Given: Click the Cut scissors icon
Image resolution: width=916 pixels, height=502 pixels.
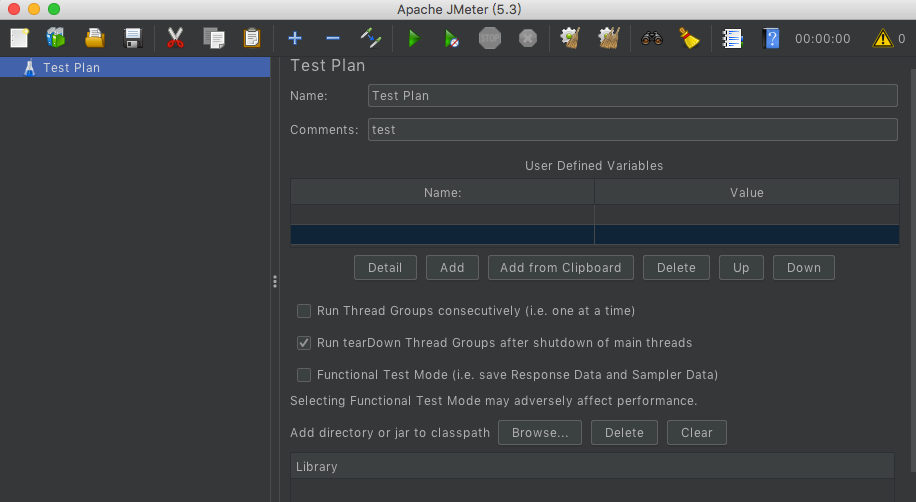Looking at the screenshot, I should 175,39.
